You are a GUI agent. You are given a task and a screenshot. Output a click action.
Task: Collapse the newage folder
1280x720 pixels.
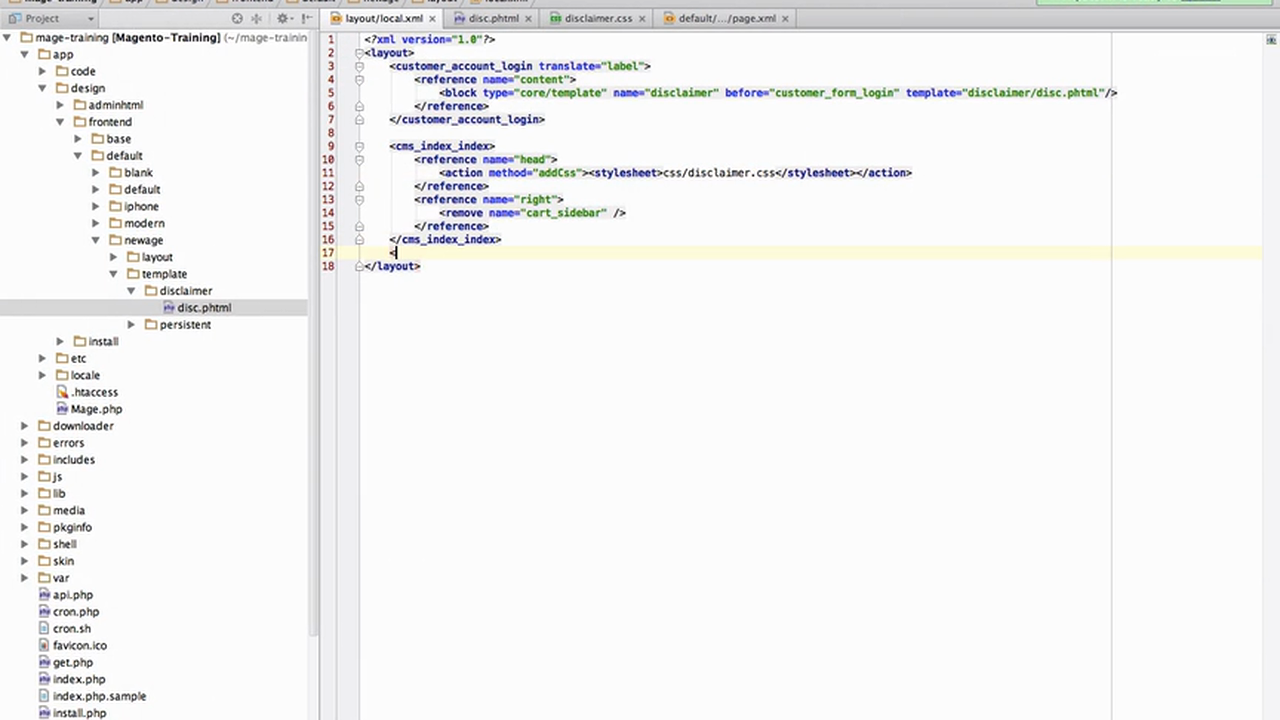tap(95, 240)
